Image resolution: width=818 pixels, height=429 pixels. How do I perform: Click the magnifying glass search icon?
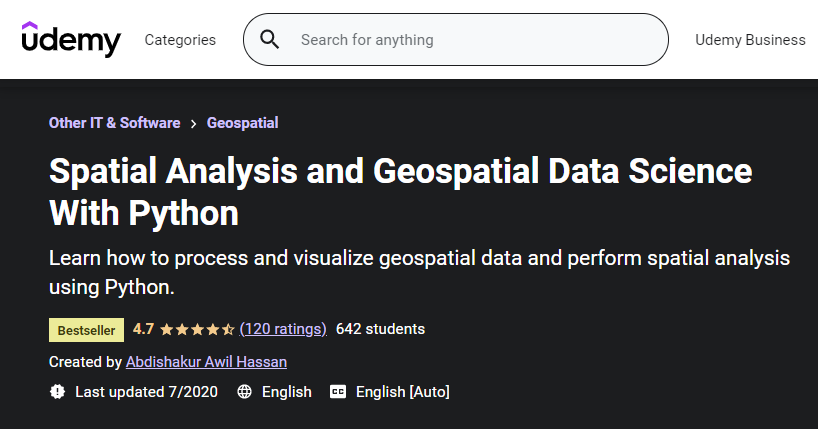[x=269, y=40]
